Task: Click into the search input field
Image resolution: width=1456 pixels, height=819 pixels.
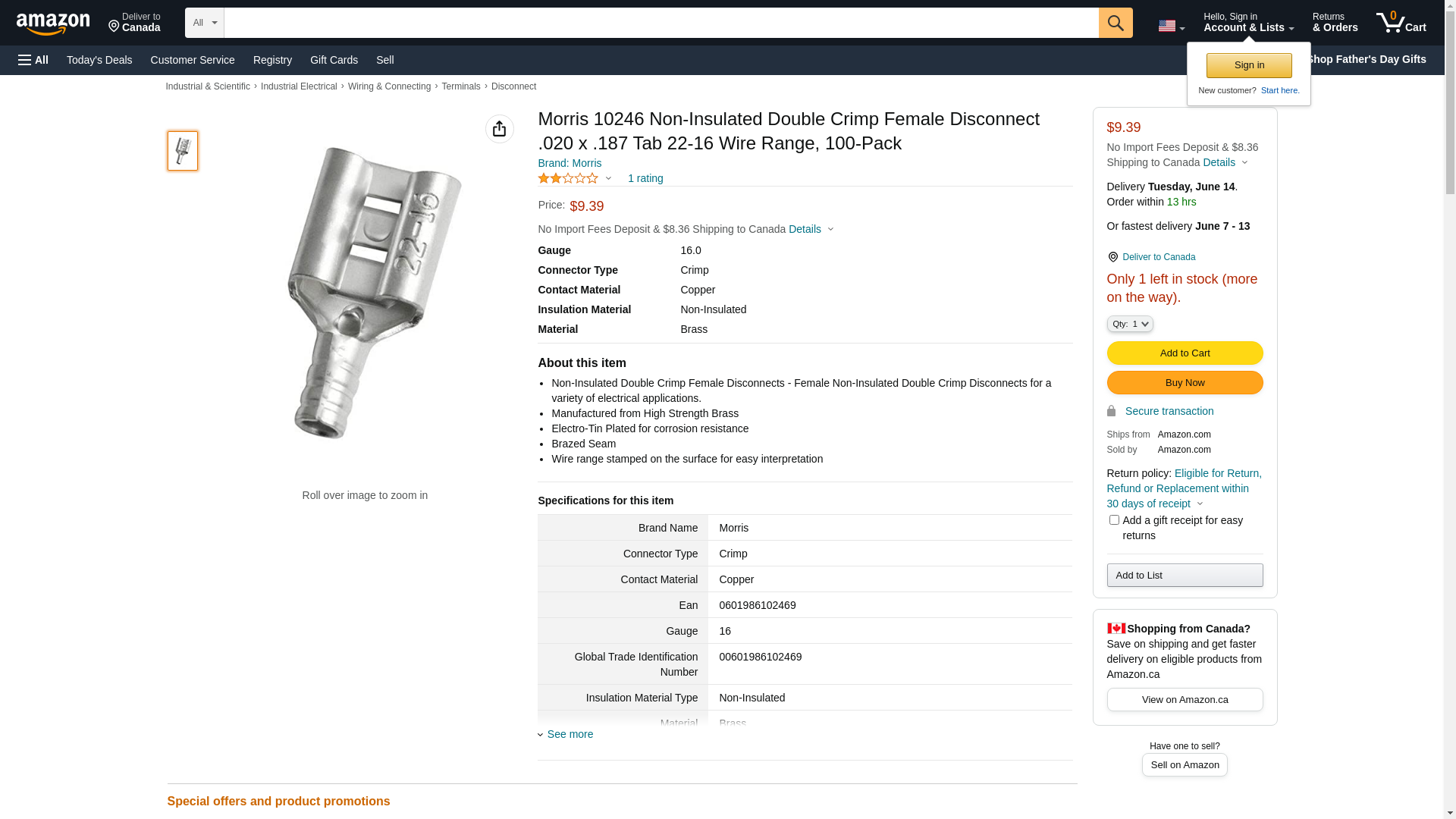Action: tap(661, 23)
